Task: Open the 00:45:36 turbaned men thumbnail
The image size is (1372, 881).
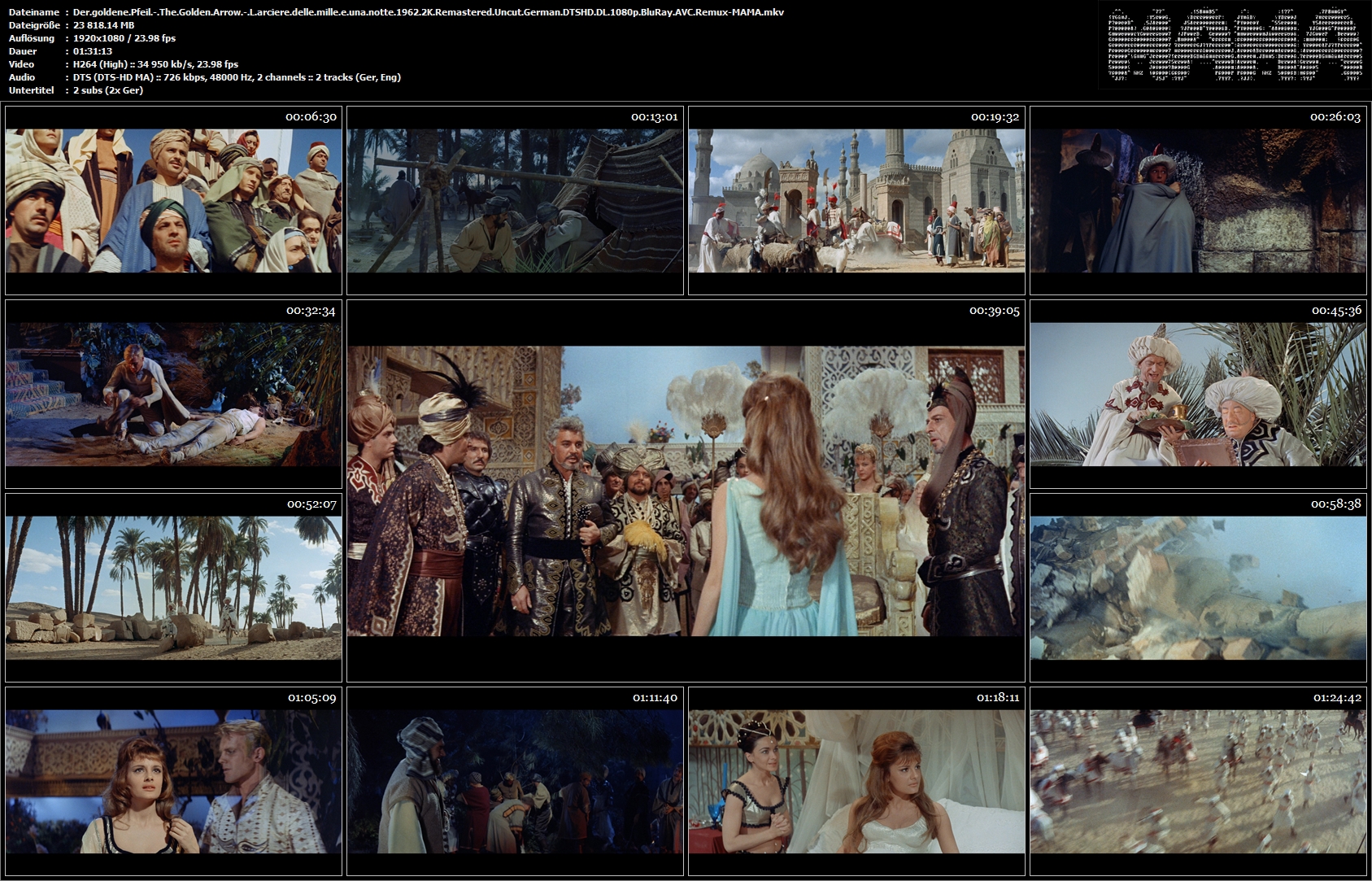Action: pyautogui.click(x=1198, y=394)
